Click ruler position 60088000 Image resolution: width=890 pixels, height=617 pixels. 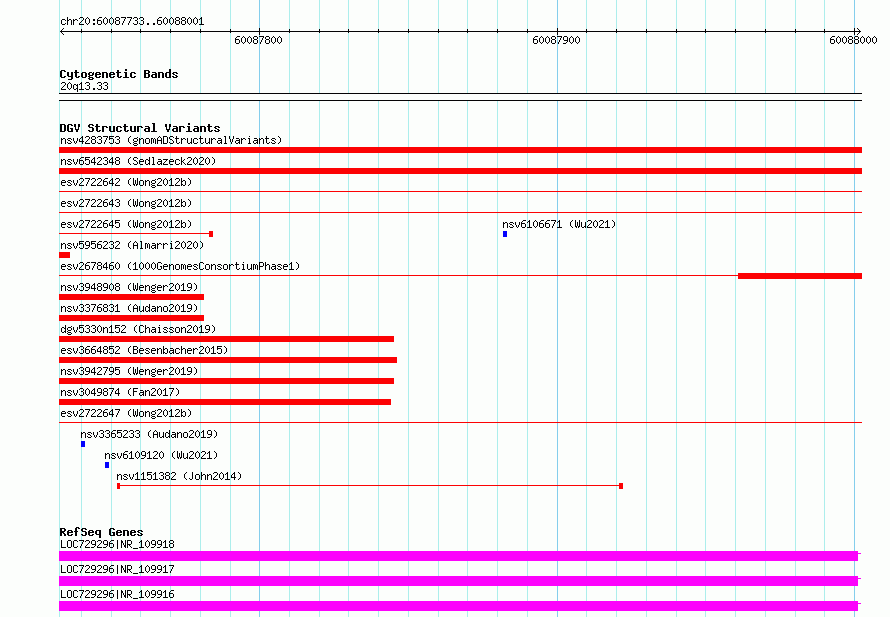click(x=853, y=40)
